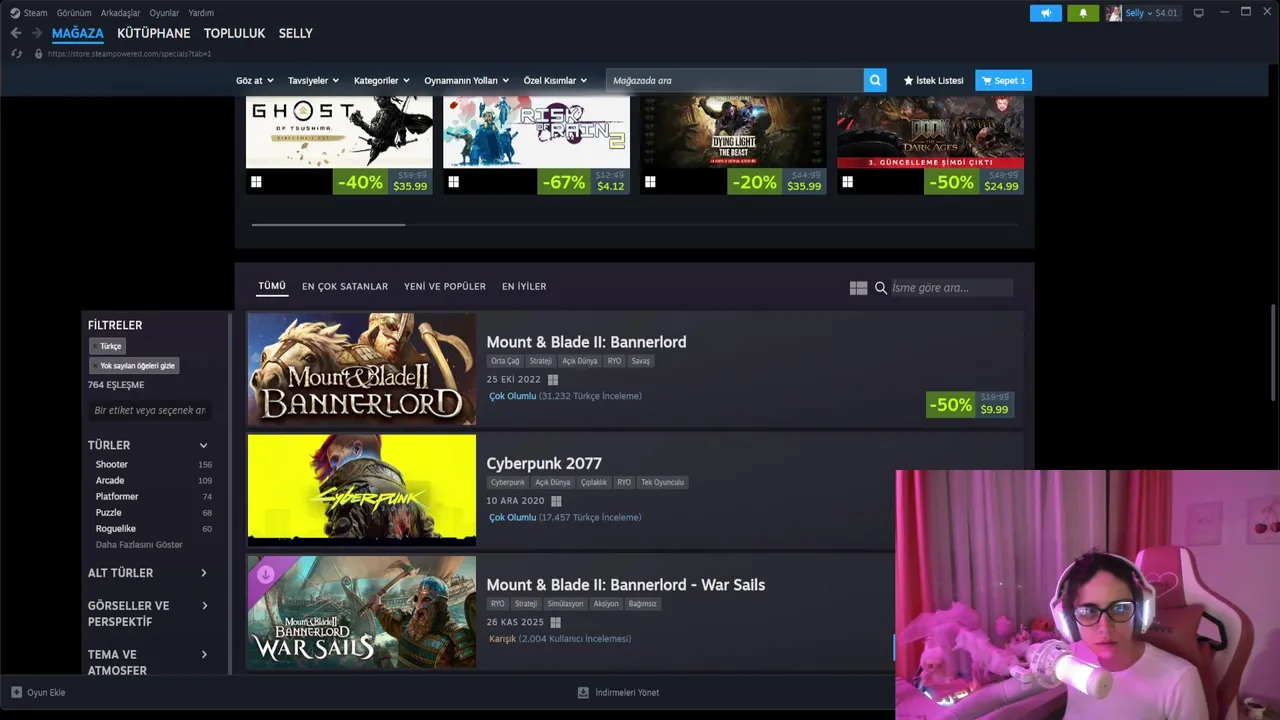Open the announcements megaphone icon
Image resolution: width=1280 pixels, height=720 pixels.
1045,13
